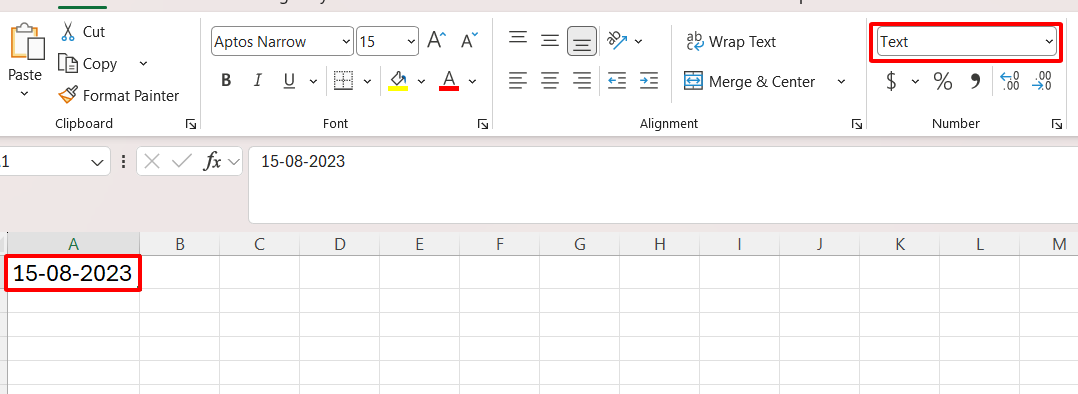Select column J header

pos(820,244)
